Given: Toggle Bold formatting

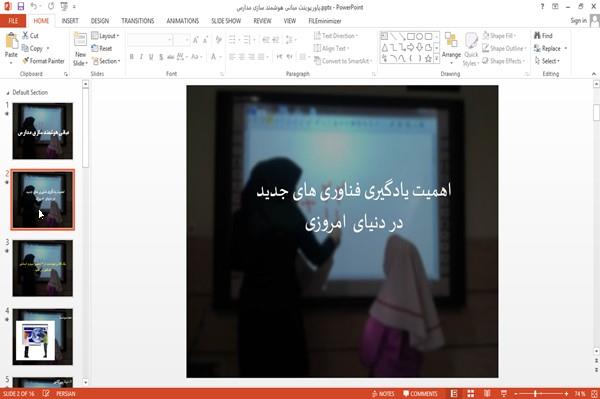Looking at the screenshot, I should [x=132, y=57].
